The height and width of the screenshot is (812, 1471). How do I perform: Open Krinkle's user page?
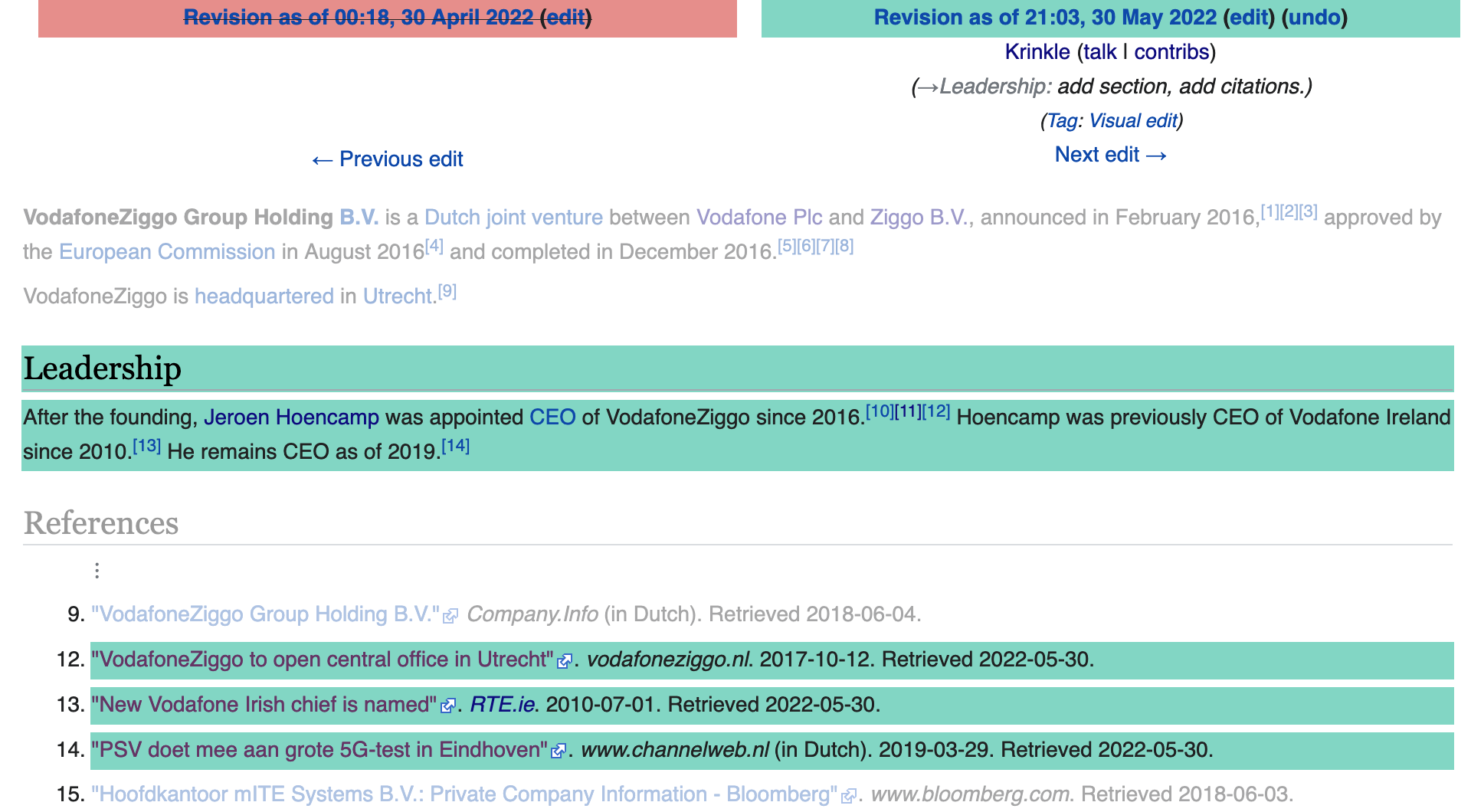[x=1037, y=51]
